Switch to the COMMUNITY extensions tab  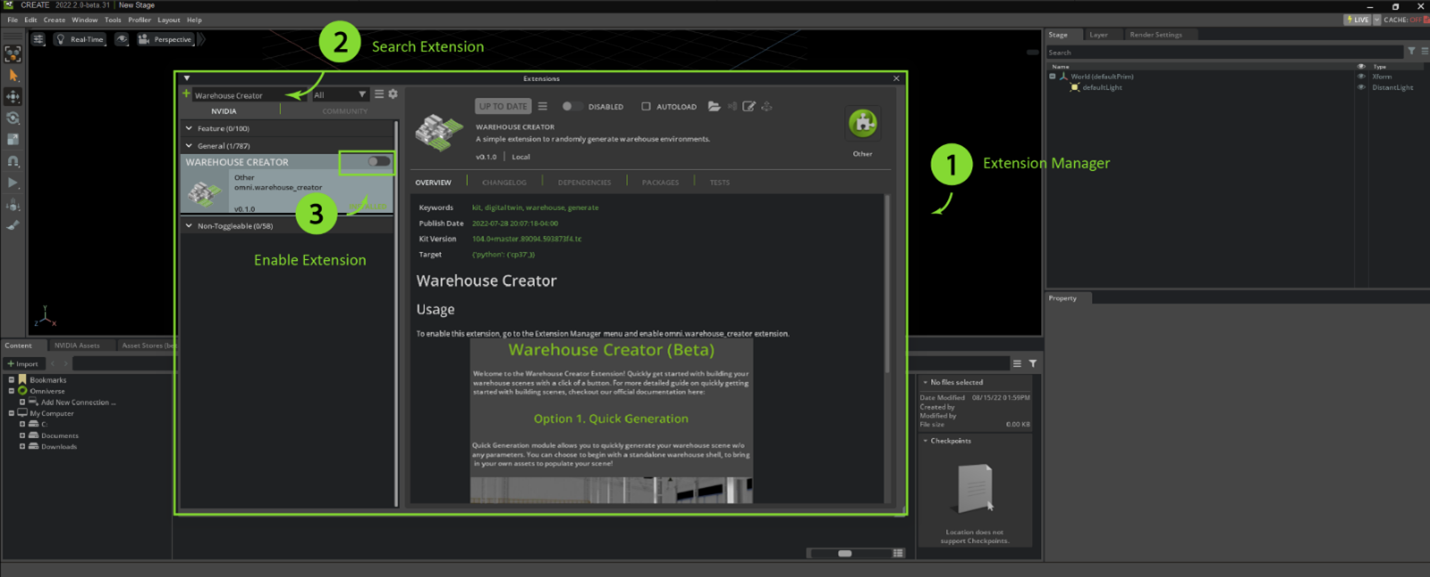click(x=345, y=111)
